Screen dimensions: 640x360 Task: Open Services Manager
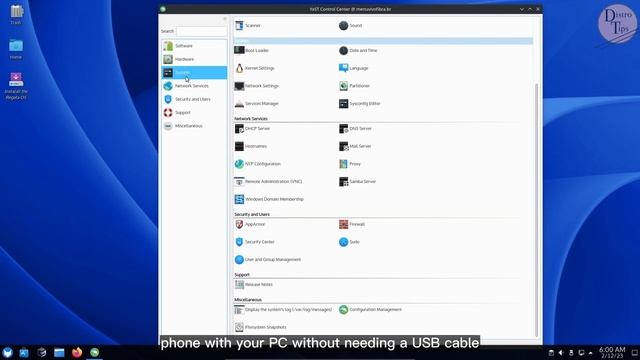pos(257,104)
